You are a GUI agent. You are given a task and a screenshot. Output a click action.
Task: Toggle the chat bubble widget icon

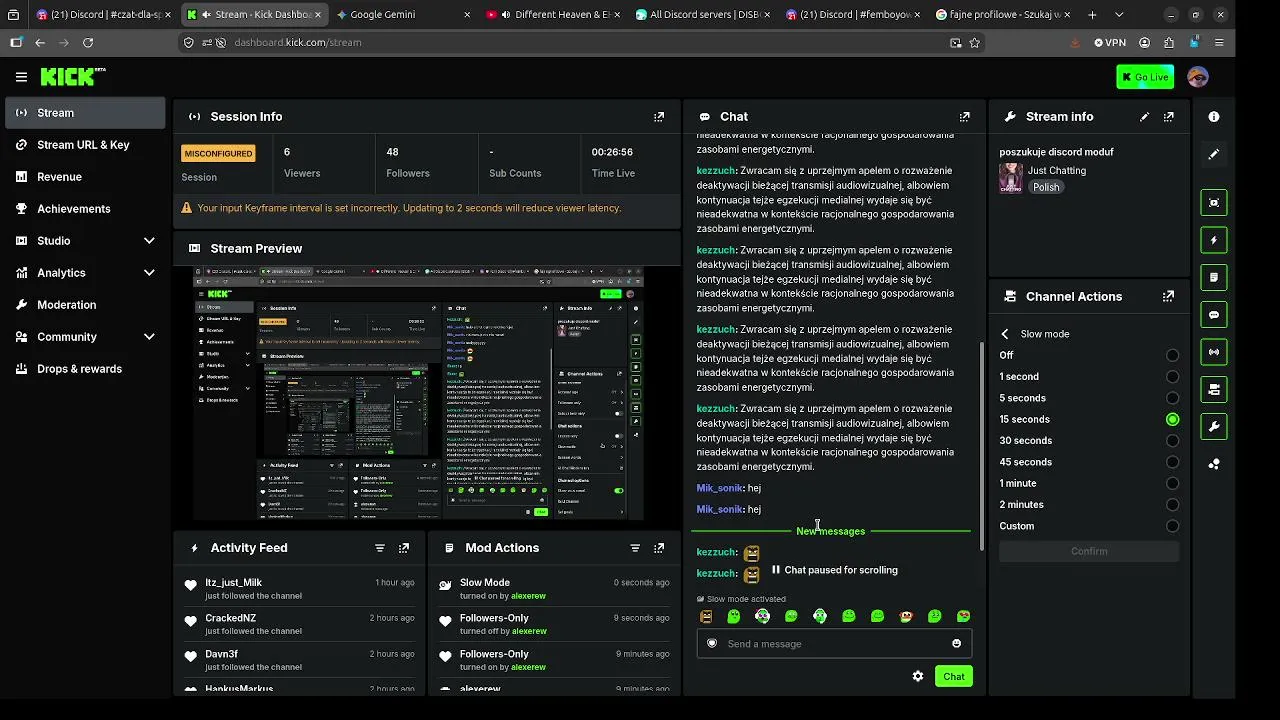click(1214, 315)
